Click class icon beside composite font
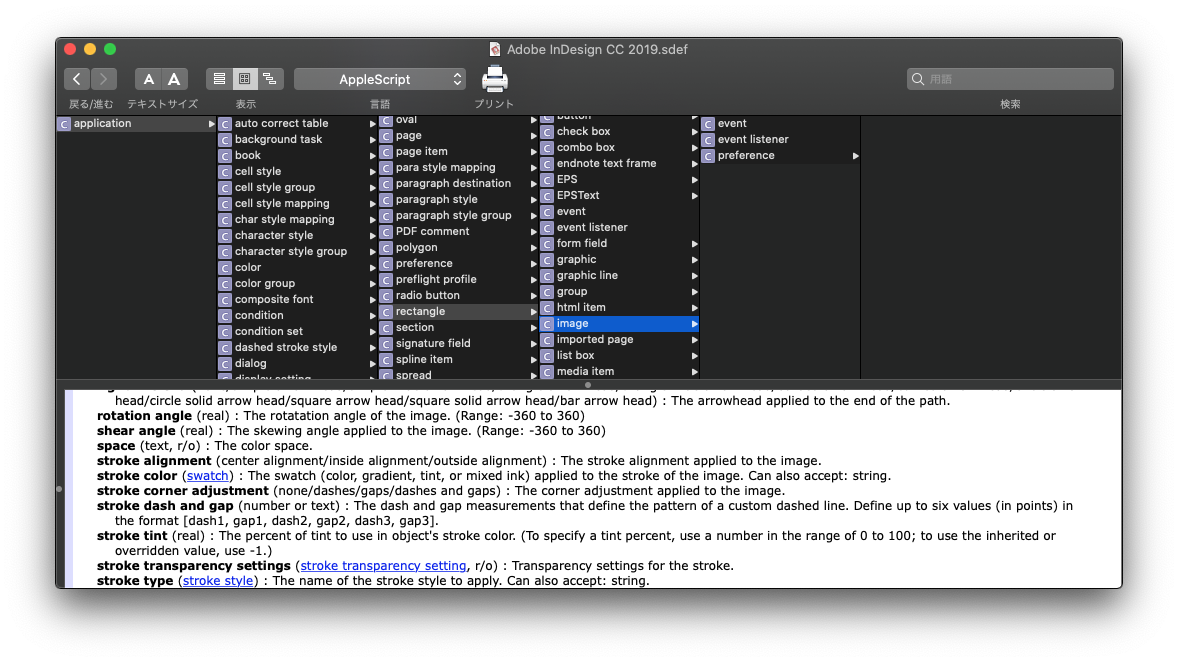1178x662 pixels. (x=225, y=300)
